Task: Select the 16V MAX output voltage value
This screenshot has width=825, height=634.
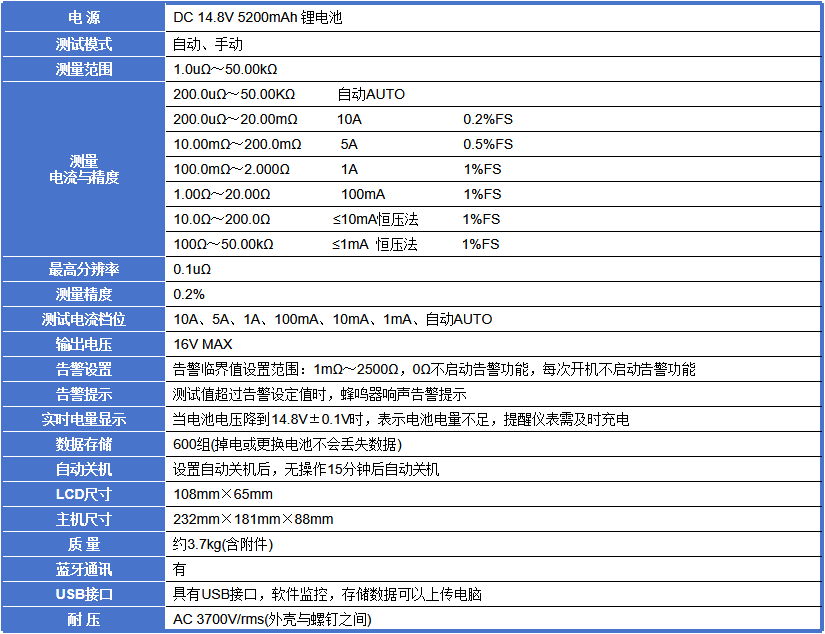Action: [203, 344]
